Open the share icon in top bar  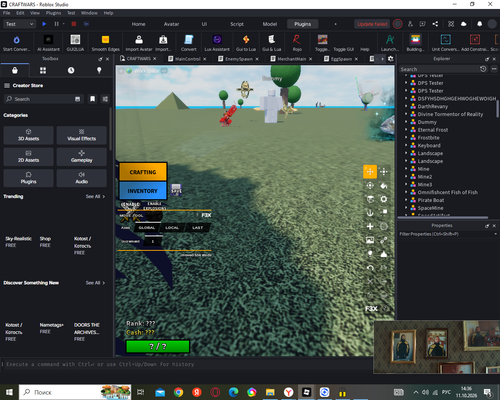[435, 24]
